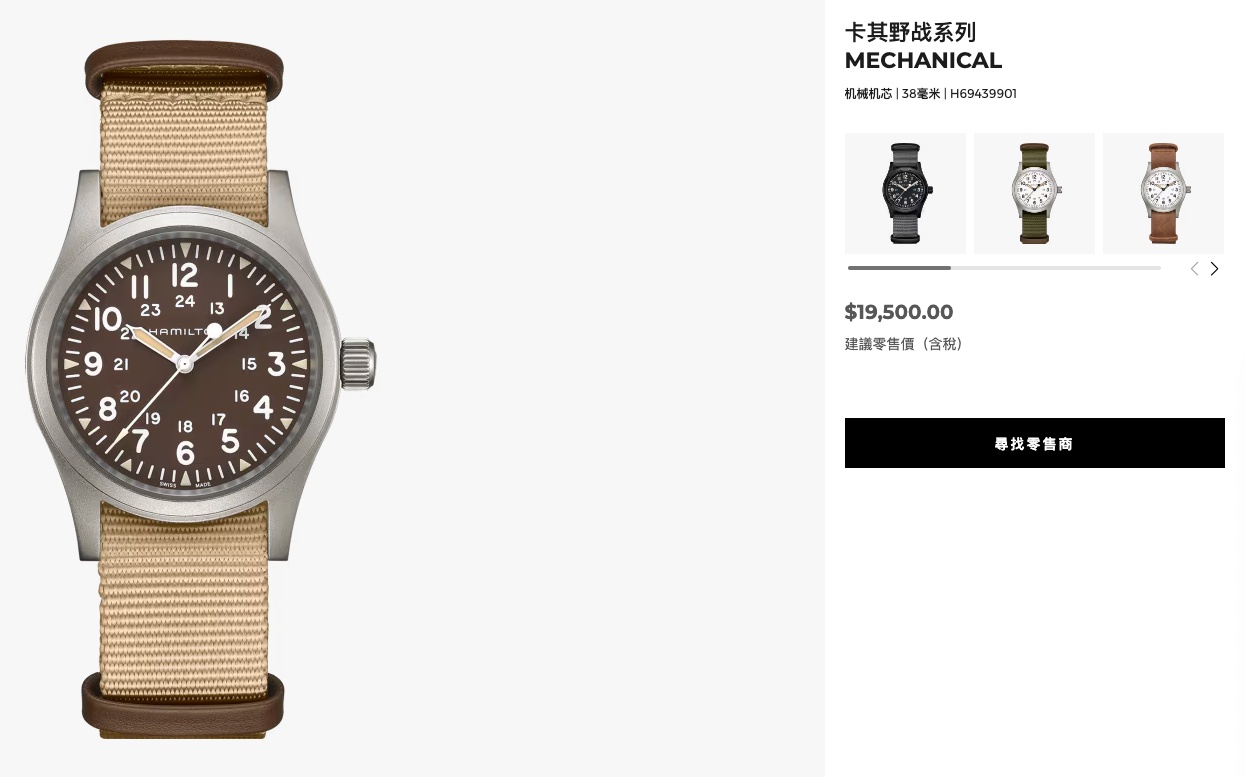Click the brown leather keeper at the strap bottom
Image resolution: width=1245 pixels, height=777 pixels.
click(184, 704)
